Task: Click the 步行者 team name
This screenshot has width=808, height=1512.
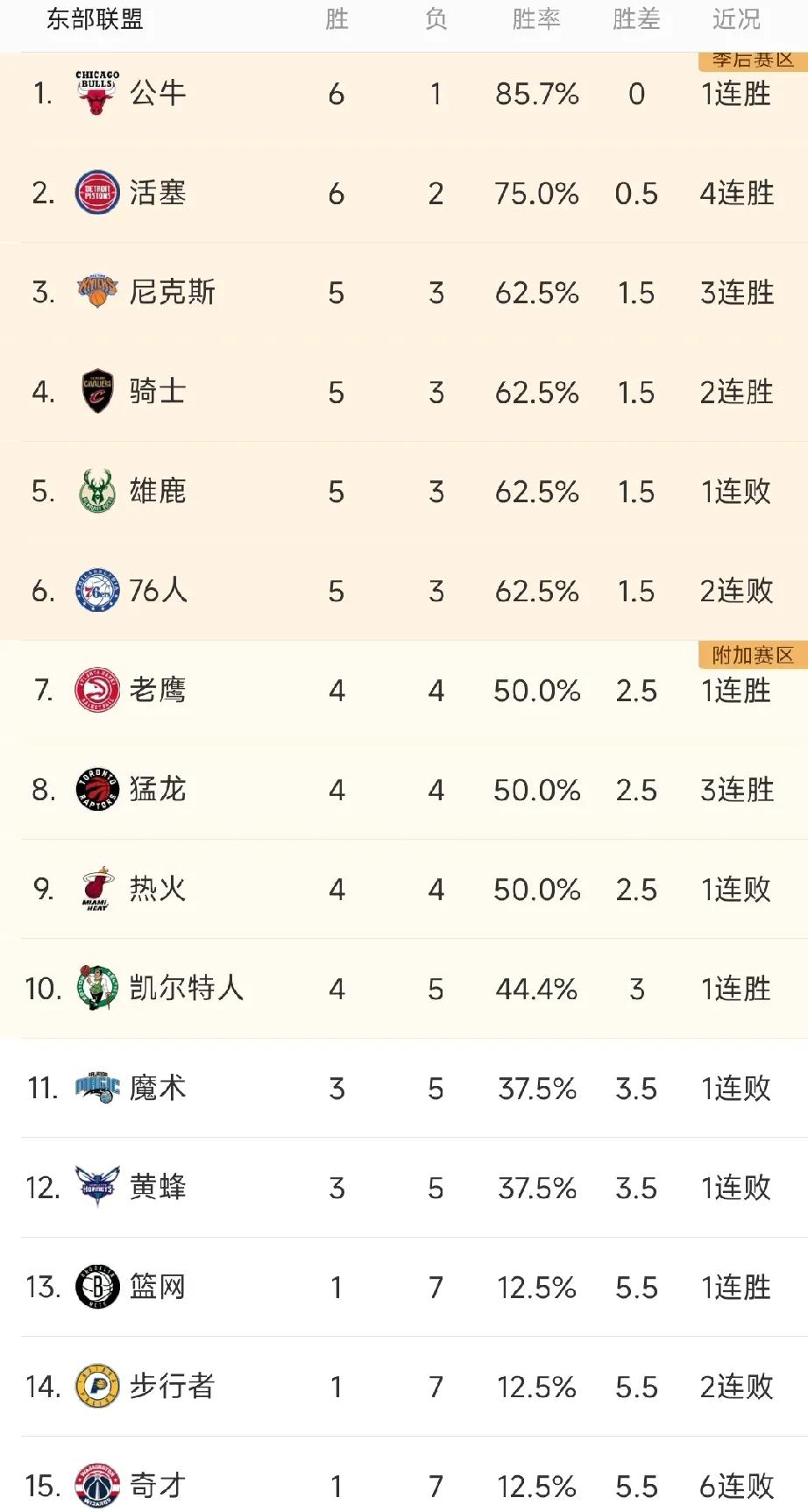Action: click(172, 1386)
